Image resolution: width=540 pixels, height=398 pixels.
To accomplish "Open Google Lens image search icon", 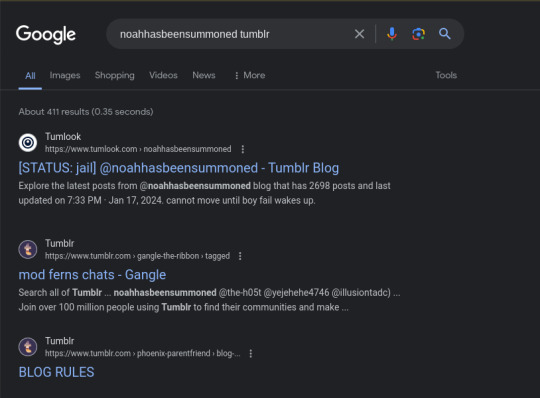I will 418,34.
